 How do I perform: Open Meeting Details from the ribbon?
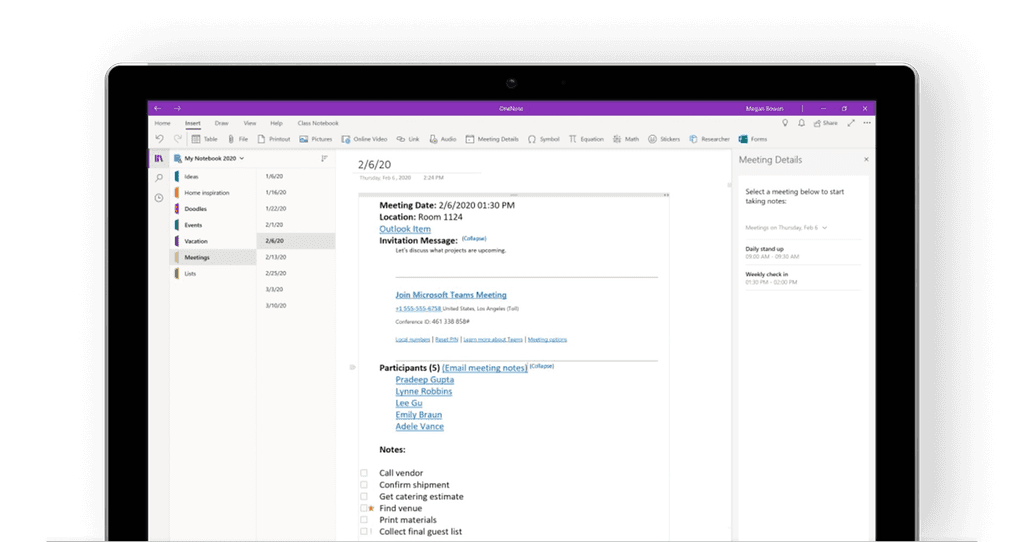click(x=492, y=139)
